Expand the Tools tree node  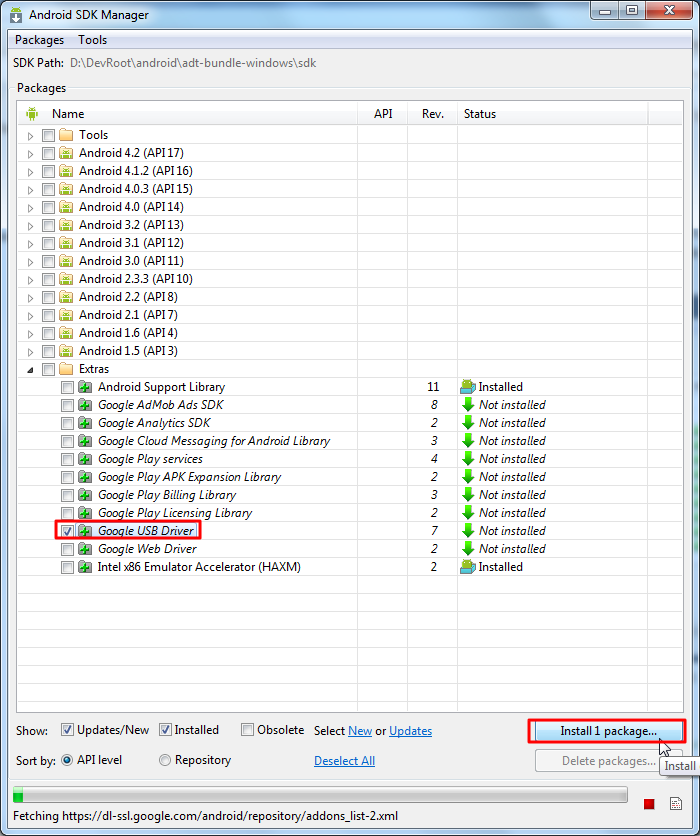(x=30, y=136)
